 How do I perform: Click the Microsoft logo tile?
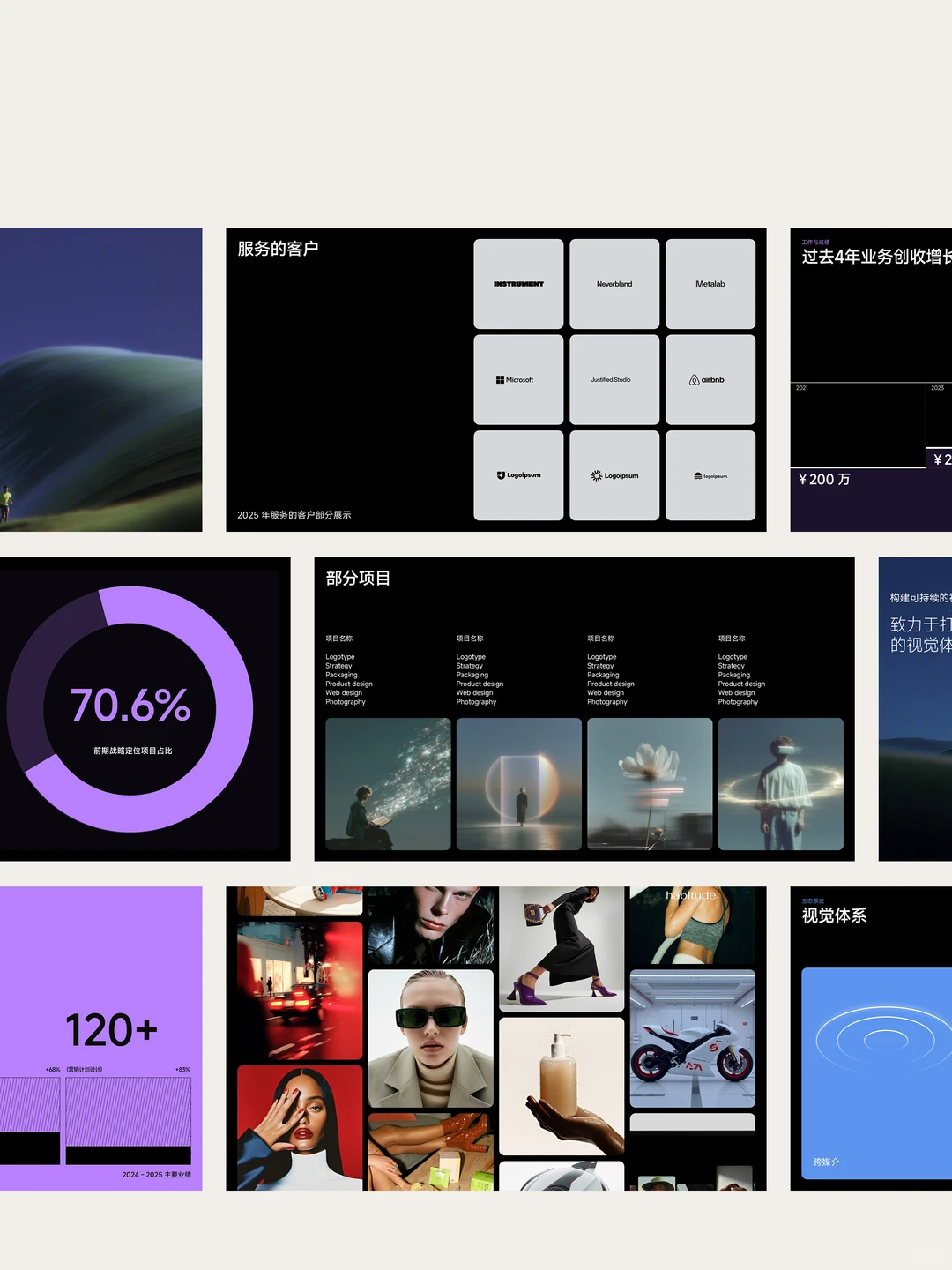tap(518, 379)
